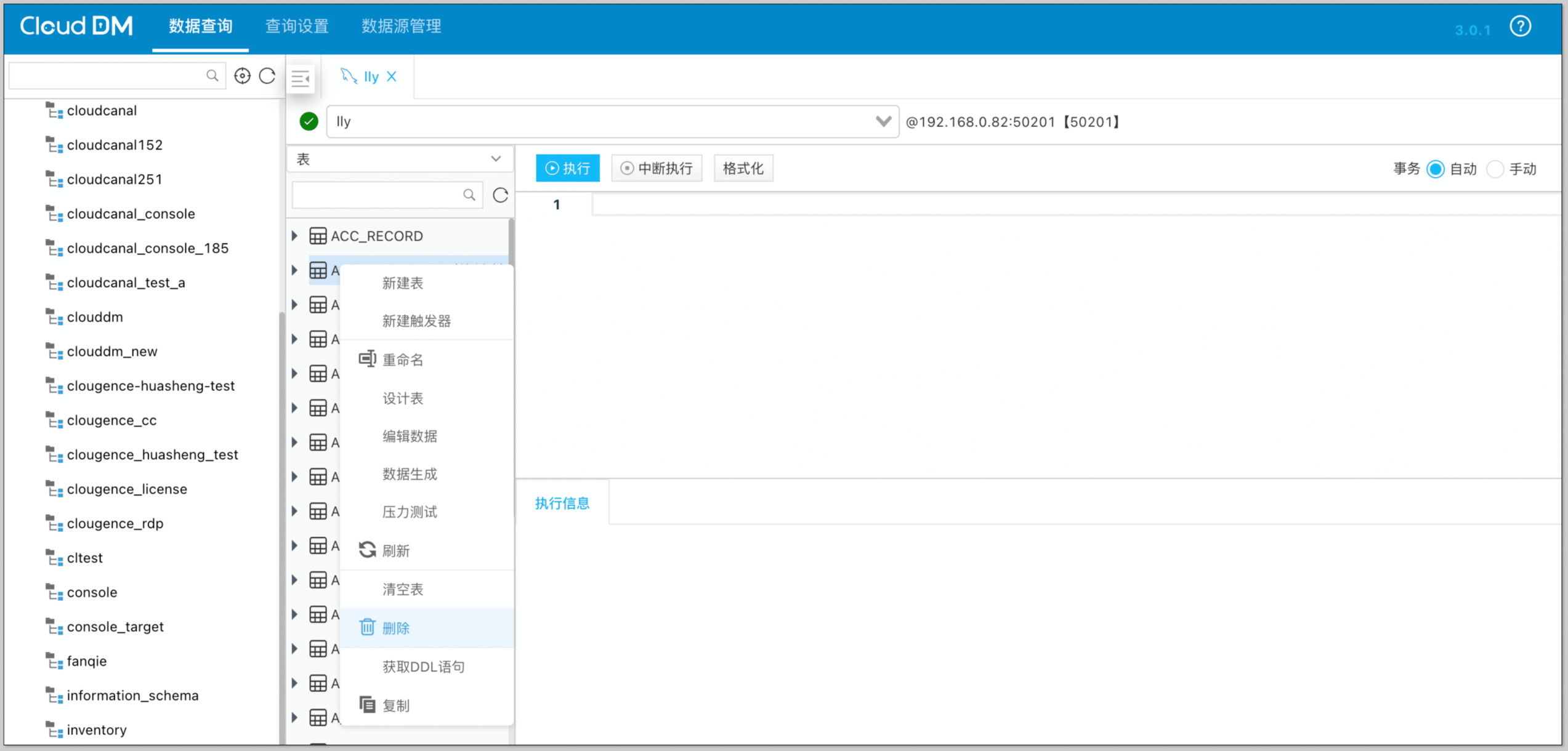
Task: Refresh the database list in left sidebar
Action: point(267,76)
